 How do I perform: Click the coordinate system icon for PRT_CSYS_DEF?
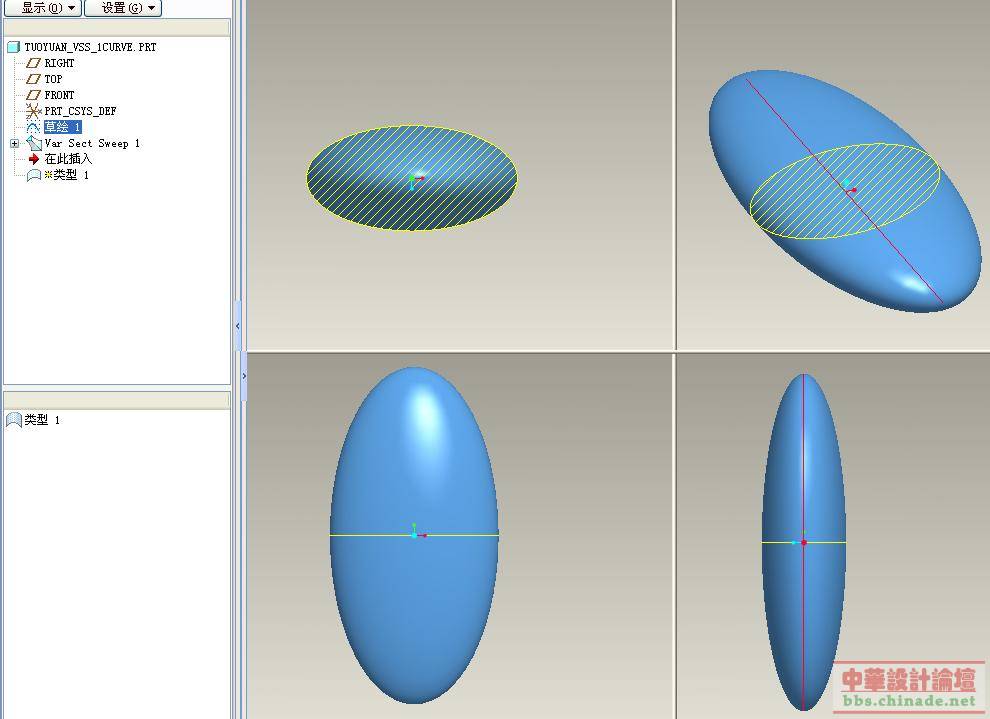click(33, 112)
